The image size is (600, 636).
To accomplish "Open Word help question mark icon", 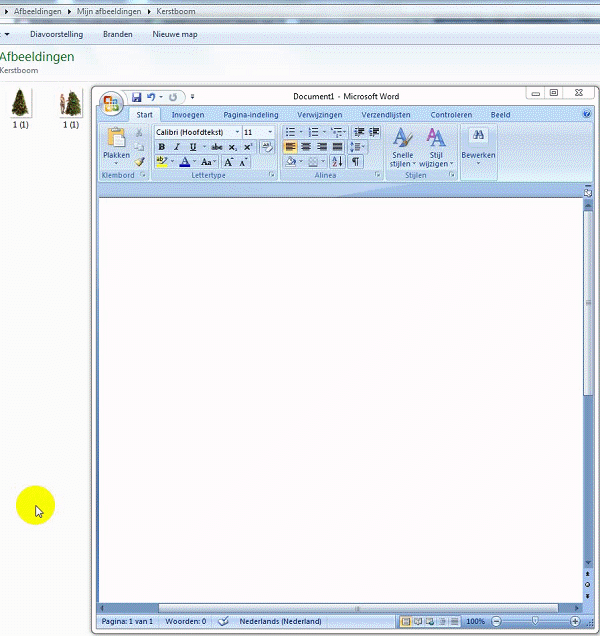I will pyautogui.click(x=587, y=114).
